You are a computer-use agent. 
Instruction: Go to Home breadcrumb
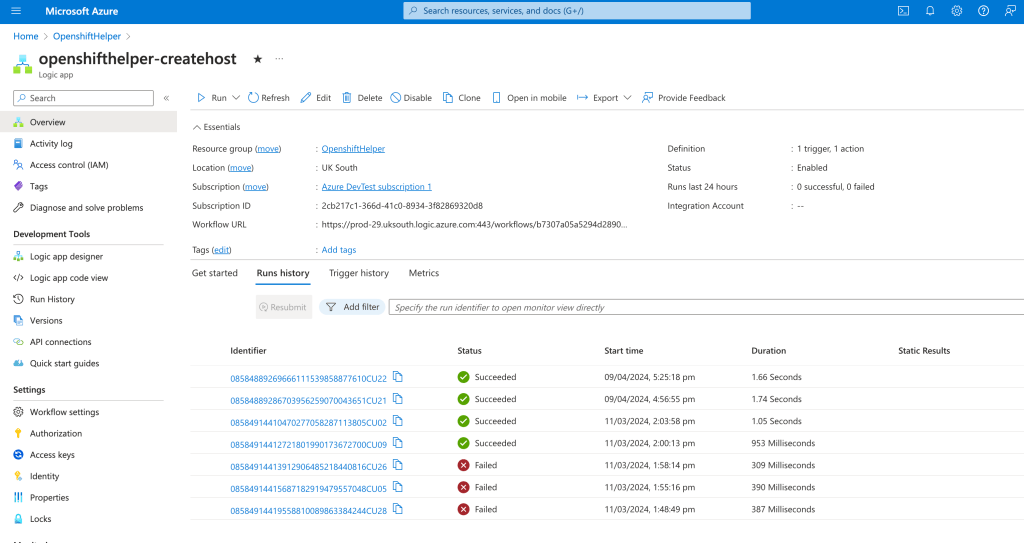click(x=25, y=37)
